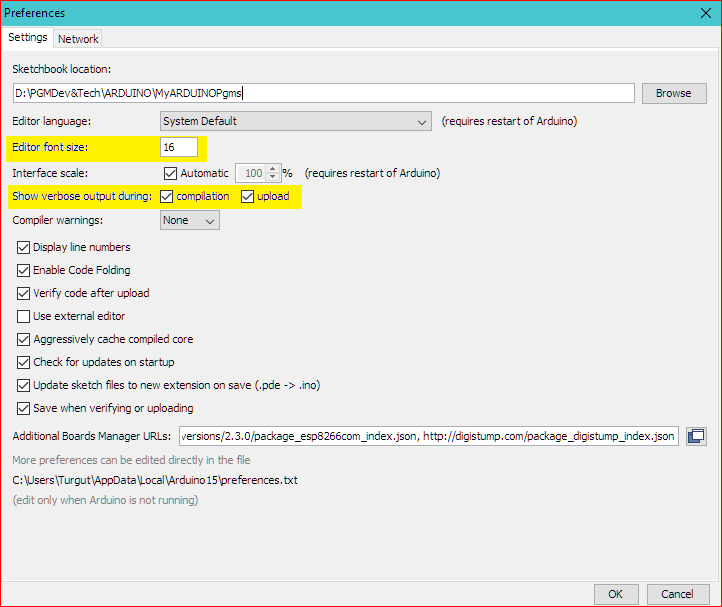
Task: Click the '(edit only when Arduino is not running)' note
Action: click(105, 500)
